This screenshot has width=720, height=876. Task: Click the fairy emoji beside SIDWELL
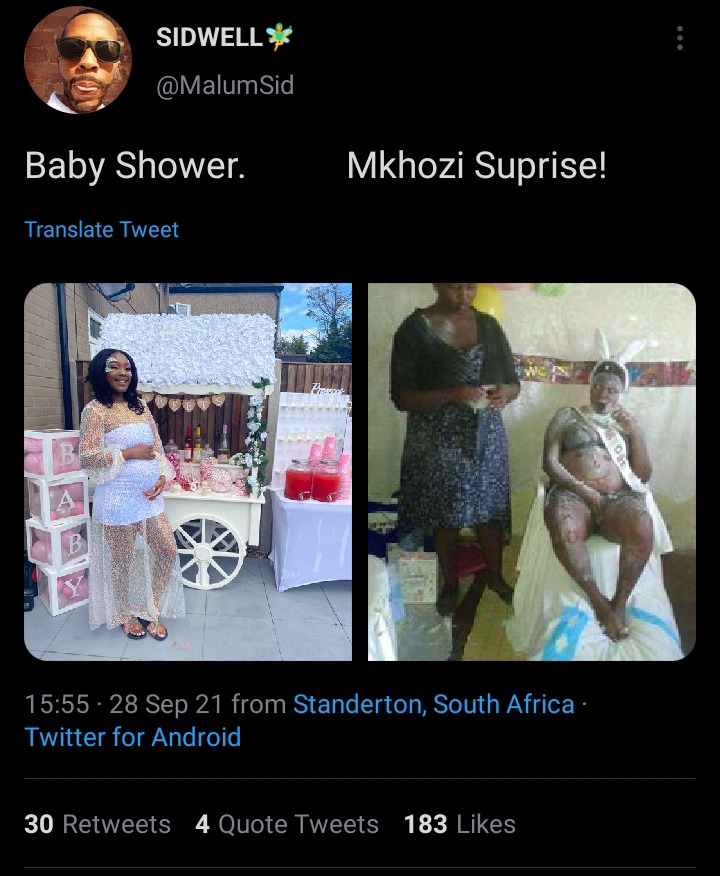[279, 37]
